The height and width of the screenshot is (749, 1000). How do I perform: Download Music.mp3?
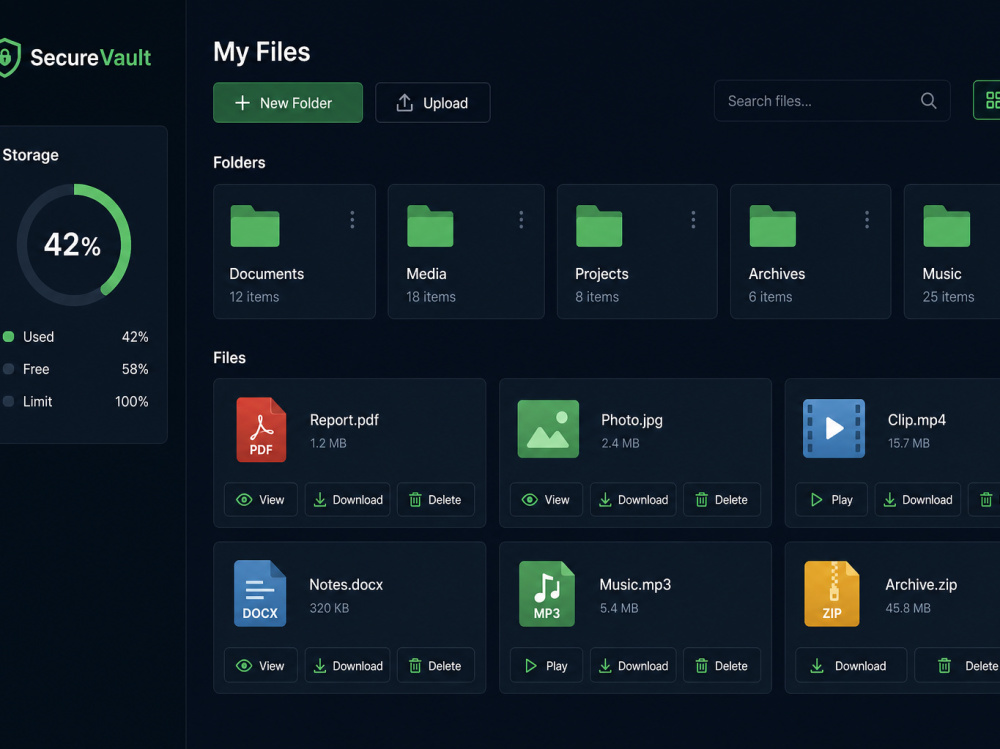pos(633,665)
